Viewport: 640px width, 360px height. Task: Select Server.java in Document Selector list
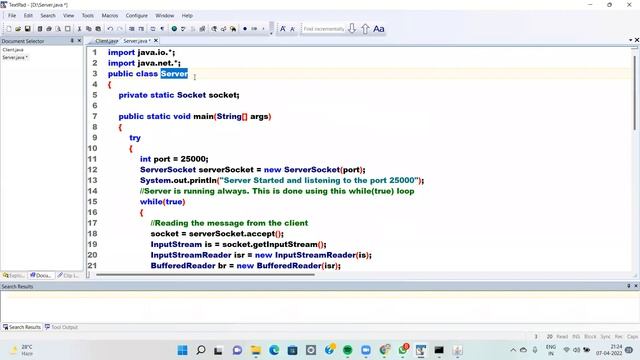[15, 58]
